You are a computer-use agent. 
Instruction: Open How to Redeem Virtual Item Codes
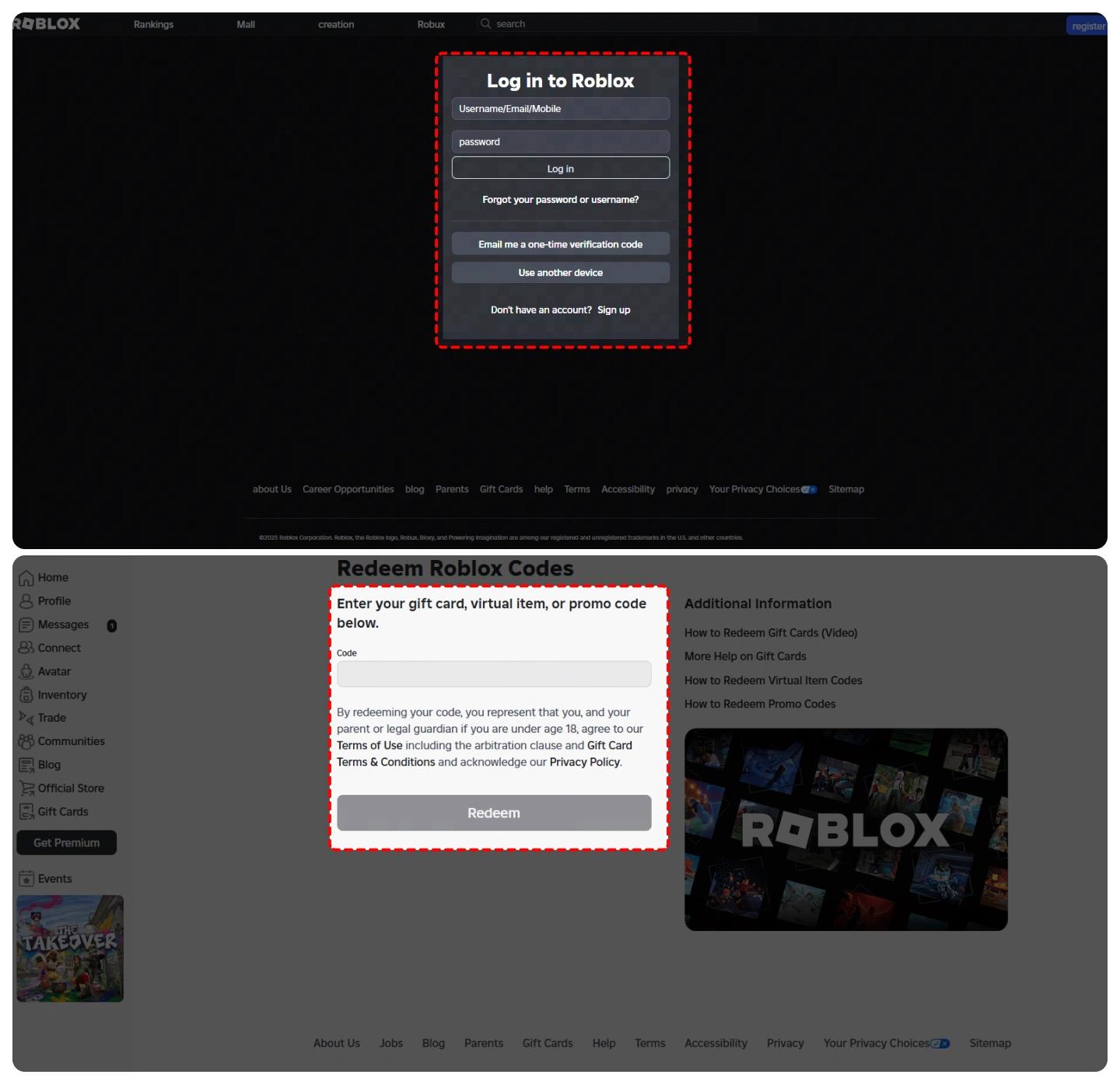click(x=773, y=681)
